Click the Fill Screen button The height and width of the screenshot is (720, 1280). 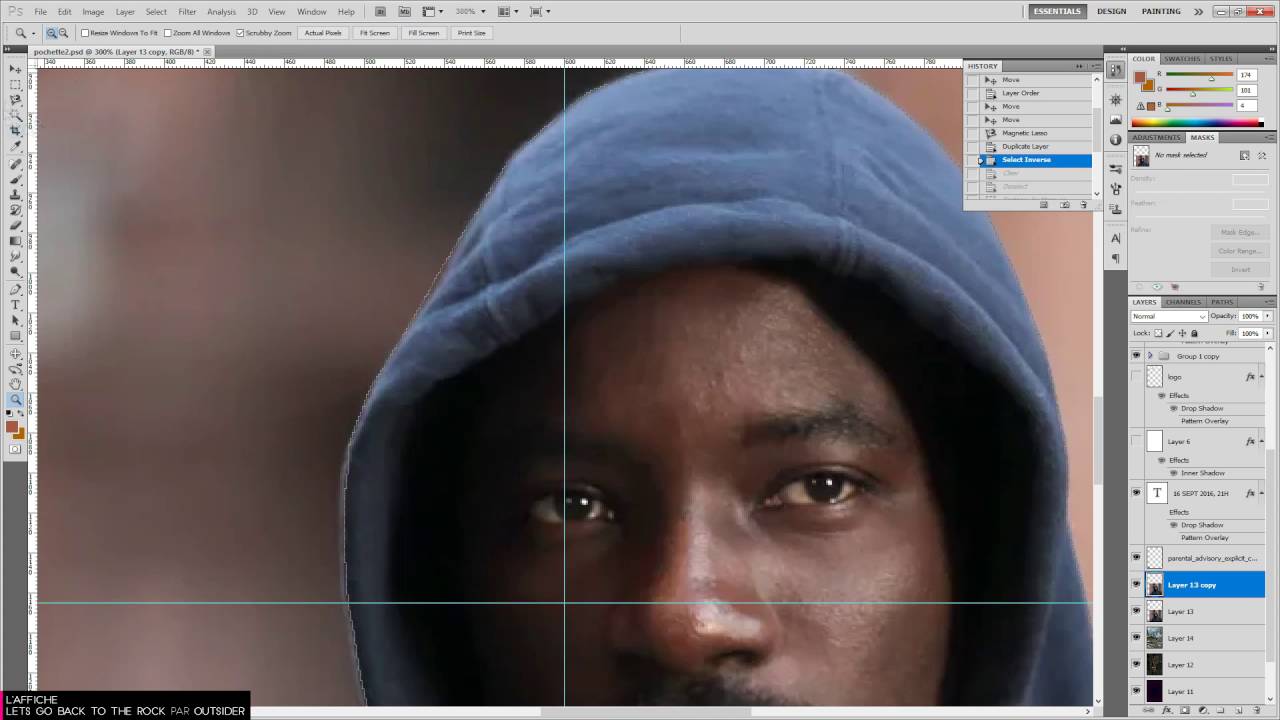click(423, 33)
